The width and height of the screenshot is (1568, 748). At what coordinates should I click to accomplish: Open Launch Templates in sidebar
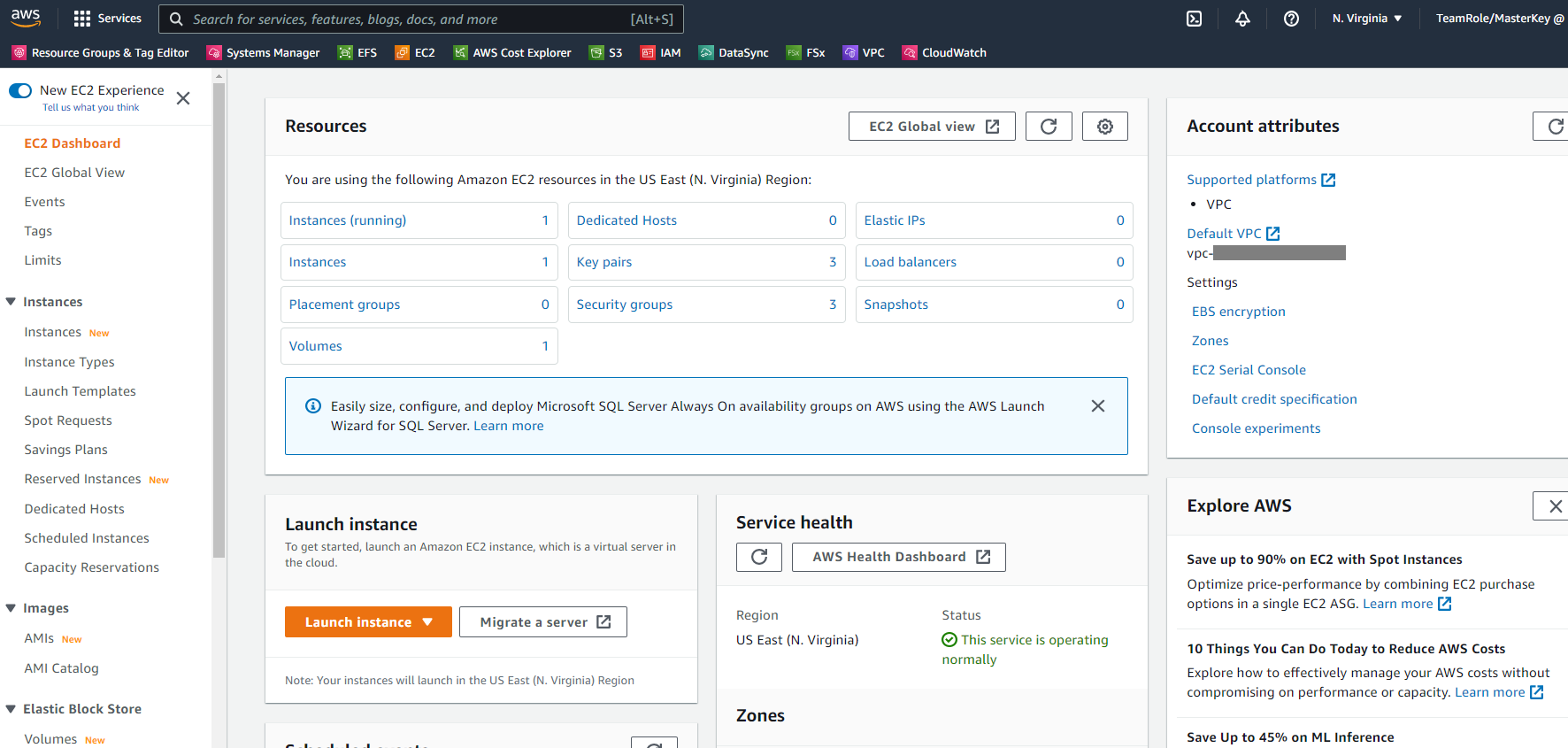click(80, 391)
